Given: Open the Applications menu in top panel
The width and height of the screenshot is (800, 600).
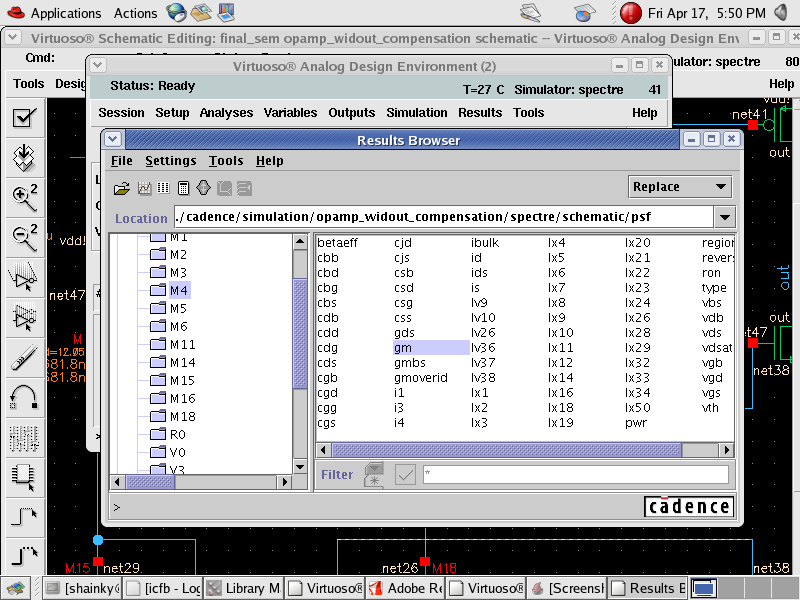Looking at the screenshot, I should (x=66, y=13).
